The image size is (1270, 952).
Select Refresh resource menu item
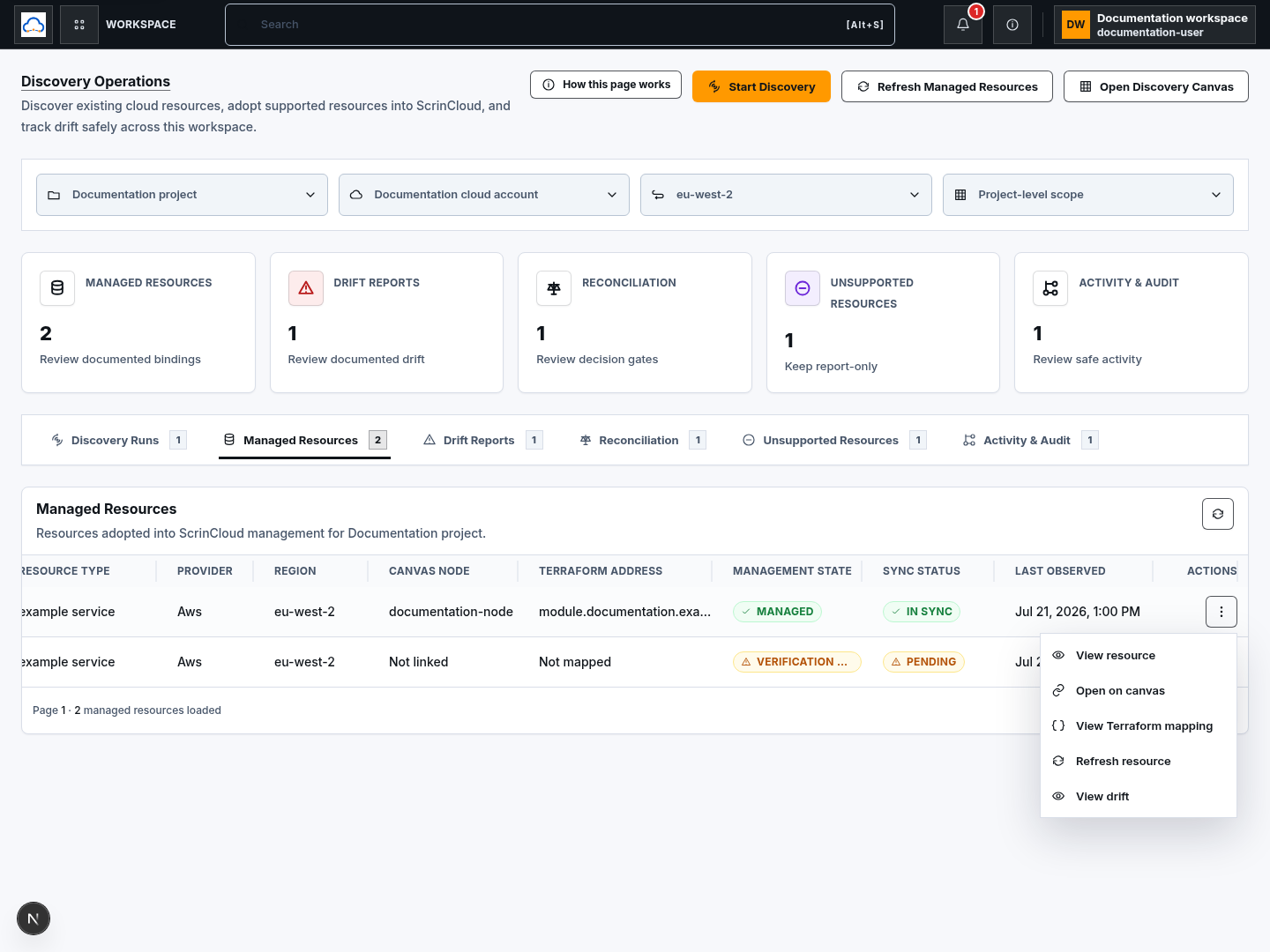1139,761
